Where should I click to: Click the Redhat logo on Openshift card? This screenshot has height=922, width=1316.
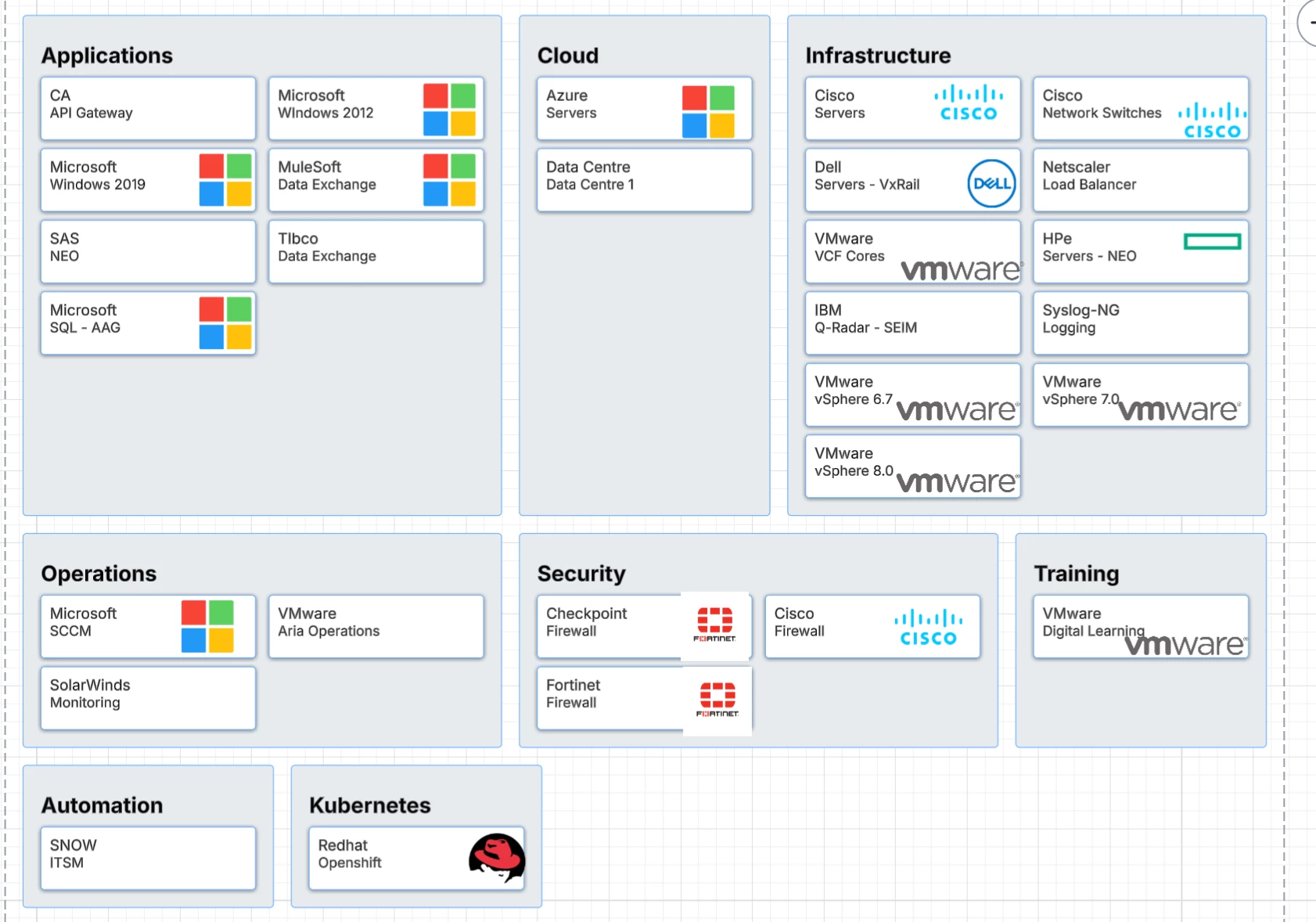497,858
